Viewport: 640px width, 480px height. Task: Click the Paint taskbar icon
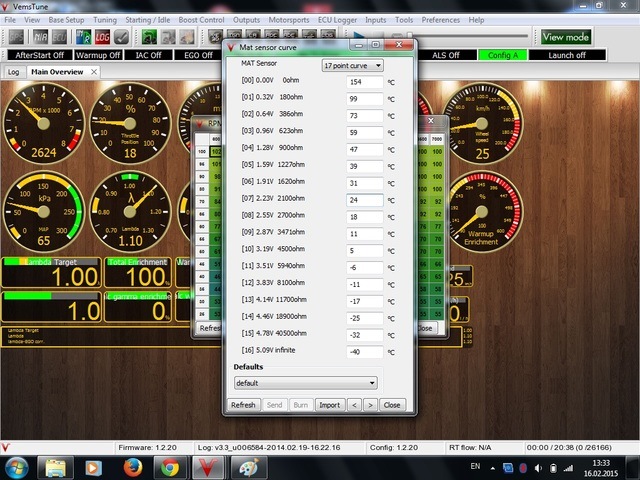point(249,468)
